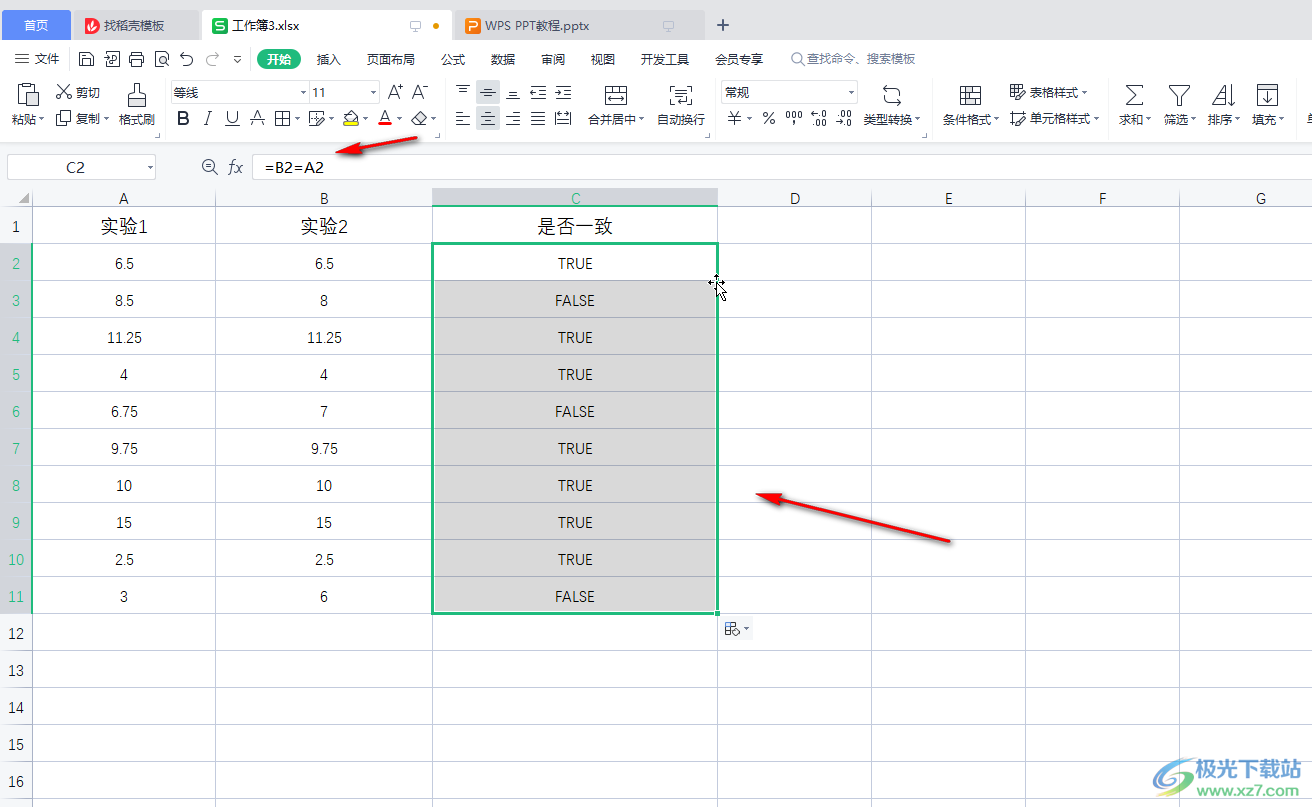Switch to the 视图 ribbon tab

point(603,59)
